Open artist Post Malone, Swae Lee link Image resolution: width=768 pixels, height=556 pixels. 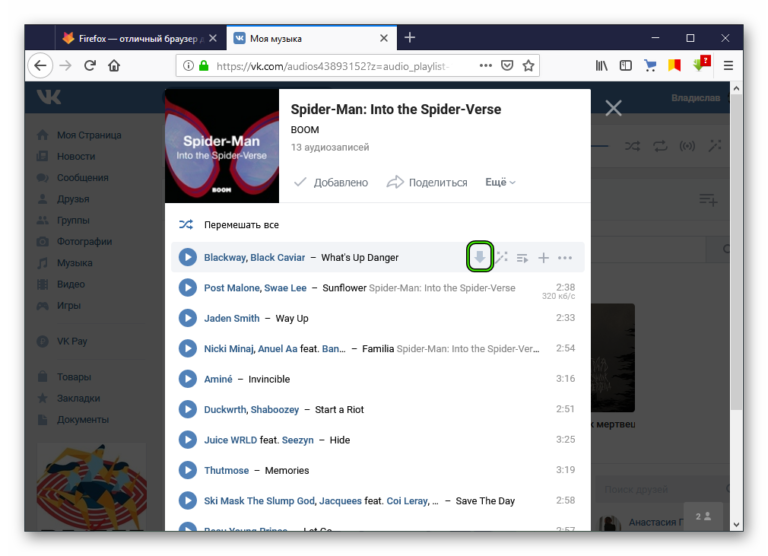point(255,288)
